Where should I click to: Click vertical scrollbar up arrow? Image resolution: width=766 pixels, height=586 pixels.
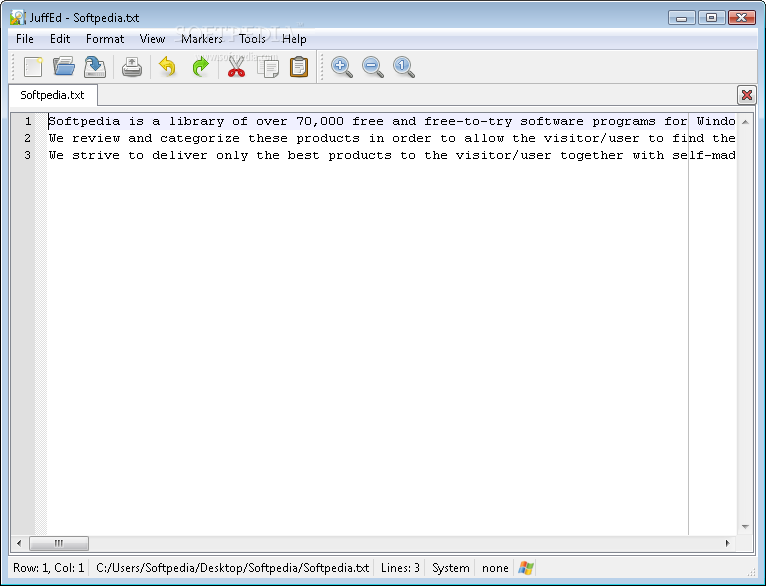[x=745, y=122]
